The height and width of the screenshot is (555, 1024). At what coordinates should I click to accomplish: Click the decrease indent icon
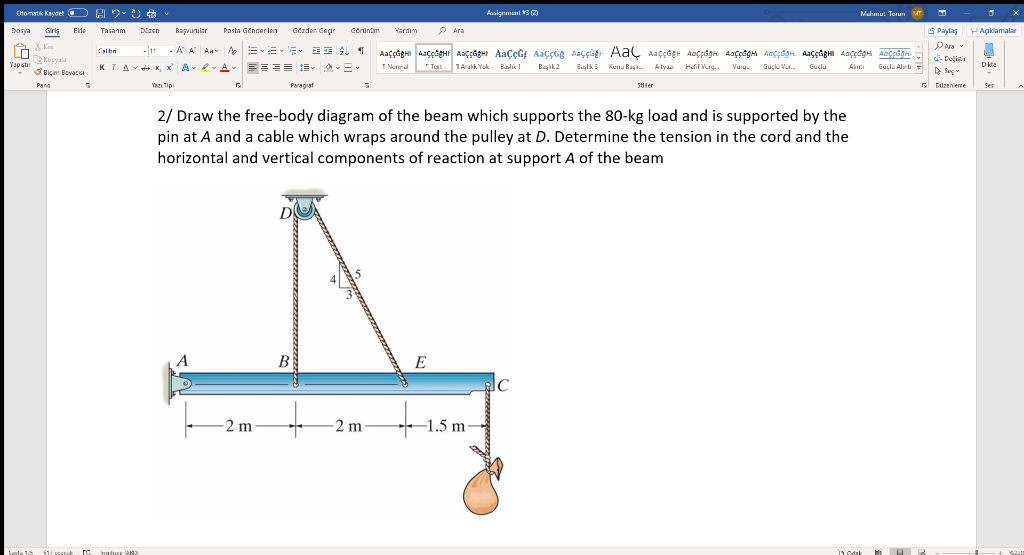tap(316, 51)
